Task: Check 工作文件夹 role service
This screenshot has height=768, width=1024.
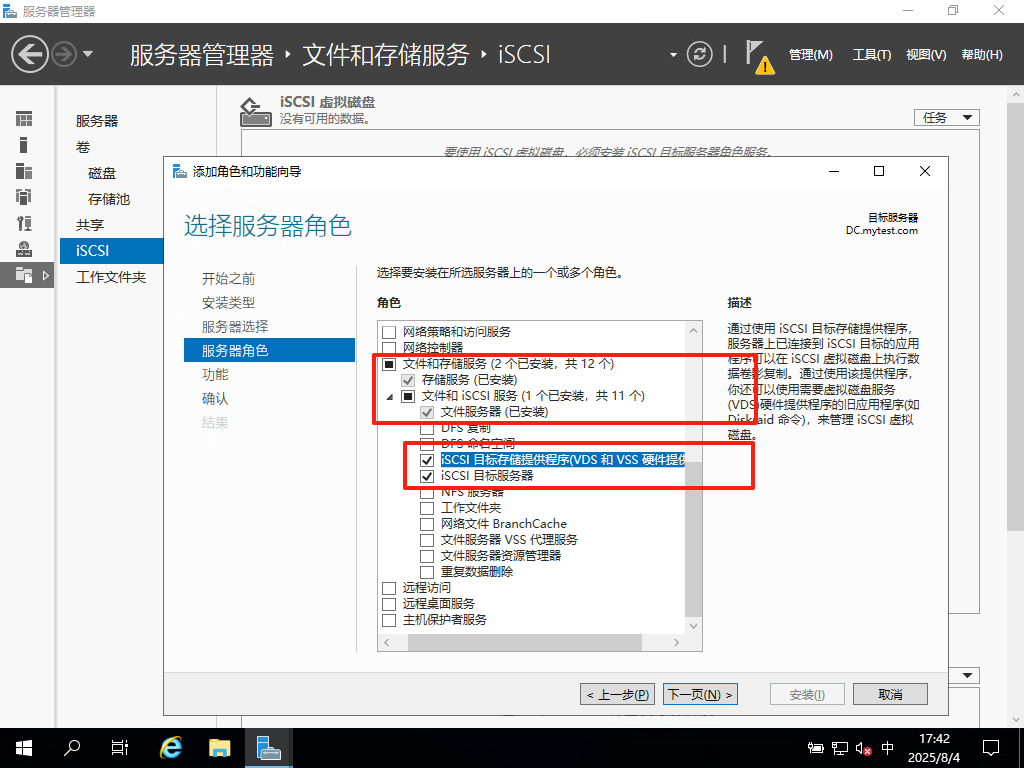Action: coord(427,508)
